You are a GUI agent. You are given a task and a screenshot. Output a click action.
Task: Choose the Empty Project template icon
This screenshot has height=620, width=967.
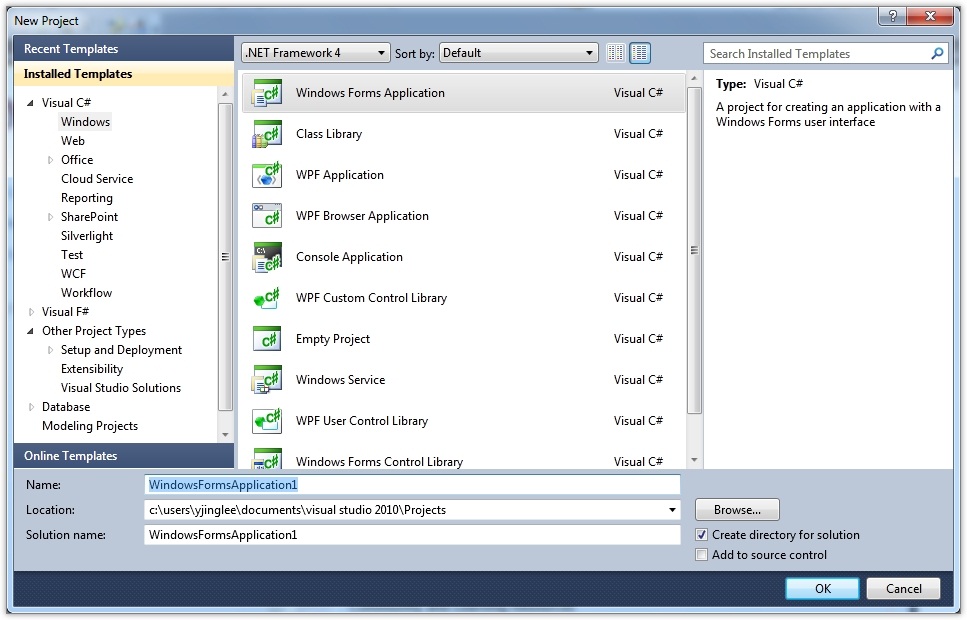[x=267, y=339]
